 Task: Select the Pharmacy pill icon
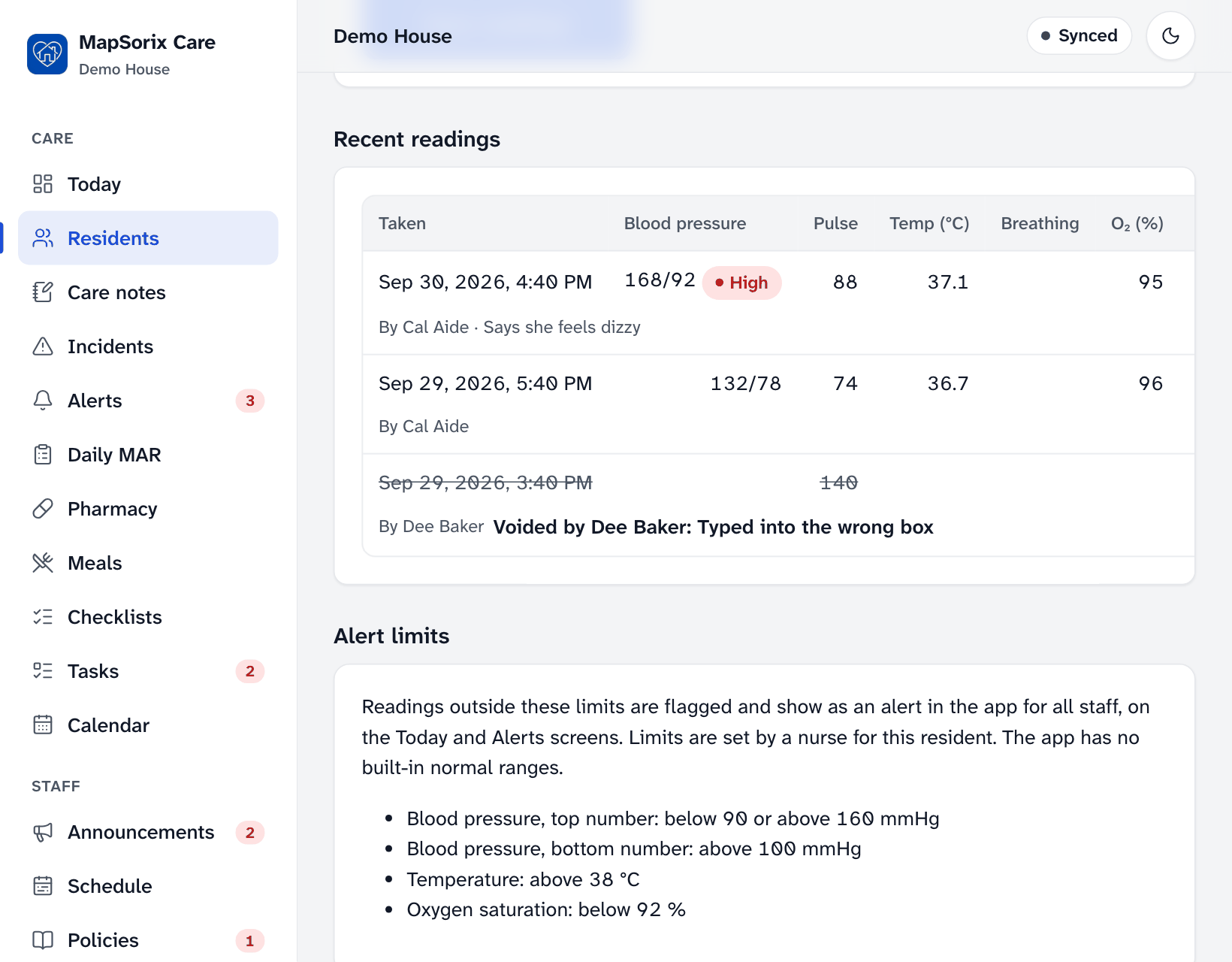tap(43, 509)
